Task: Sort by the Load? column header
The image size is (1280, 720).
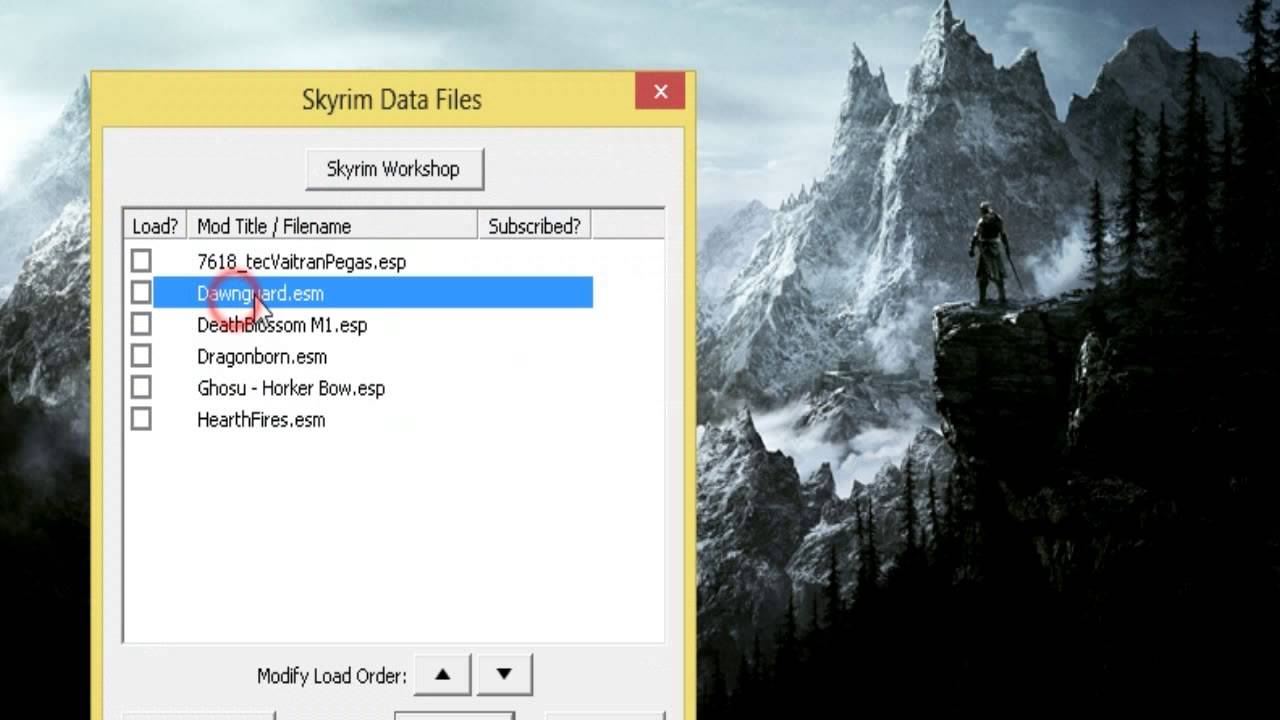Action: (155, 226)
